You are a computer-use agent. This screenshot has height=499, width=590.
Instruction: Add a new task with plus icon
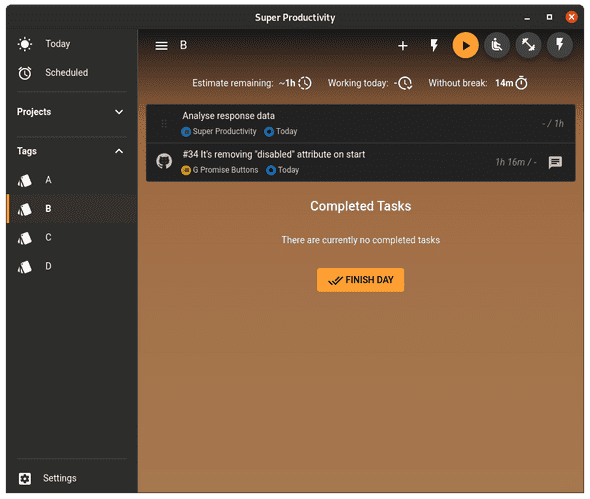403,46
